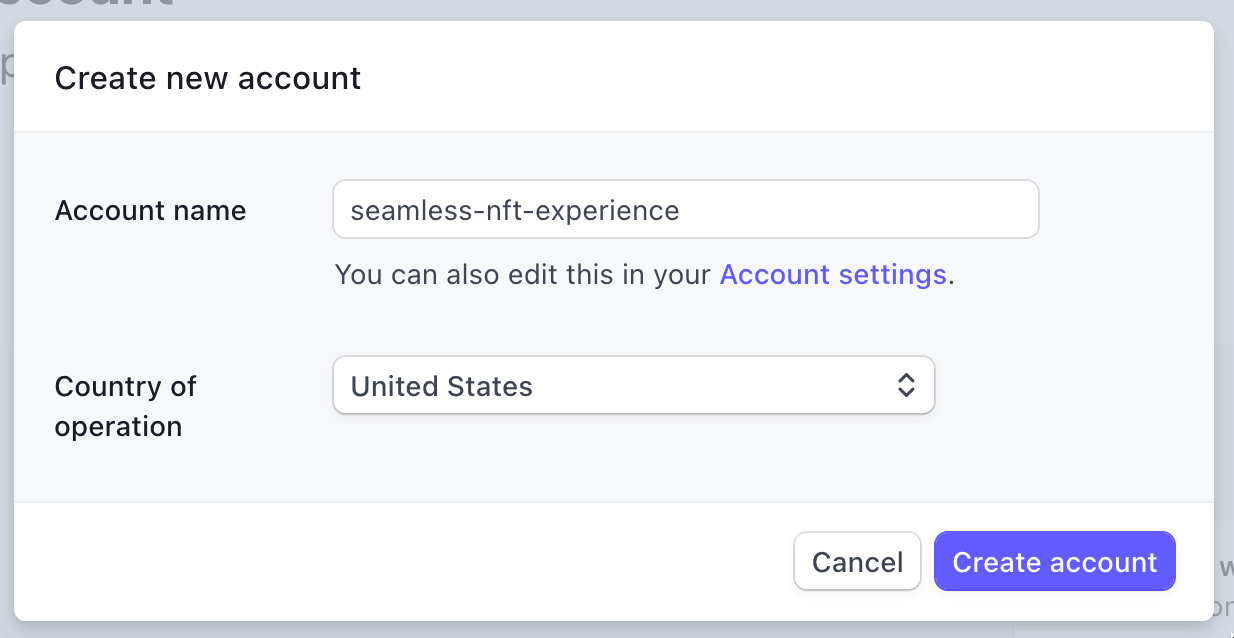Click the Country of operation label
Screen dimensions: 1234x638
point(126,406)
